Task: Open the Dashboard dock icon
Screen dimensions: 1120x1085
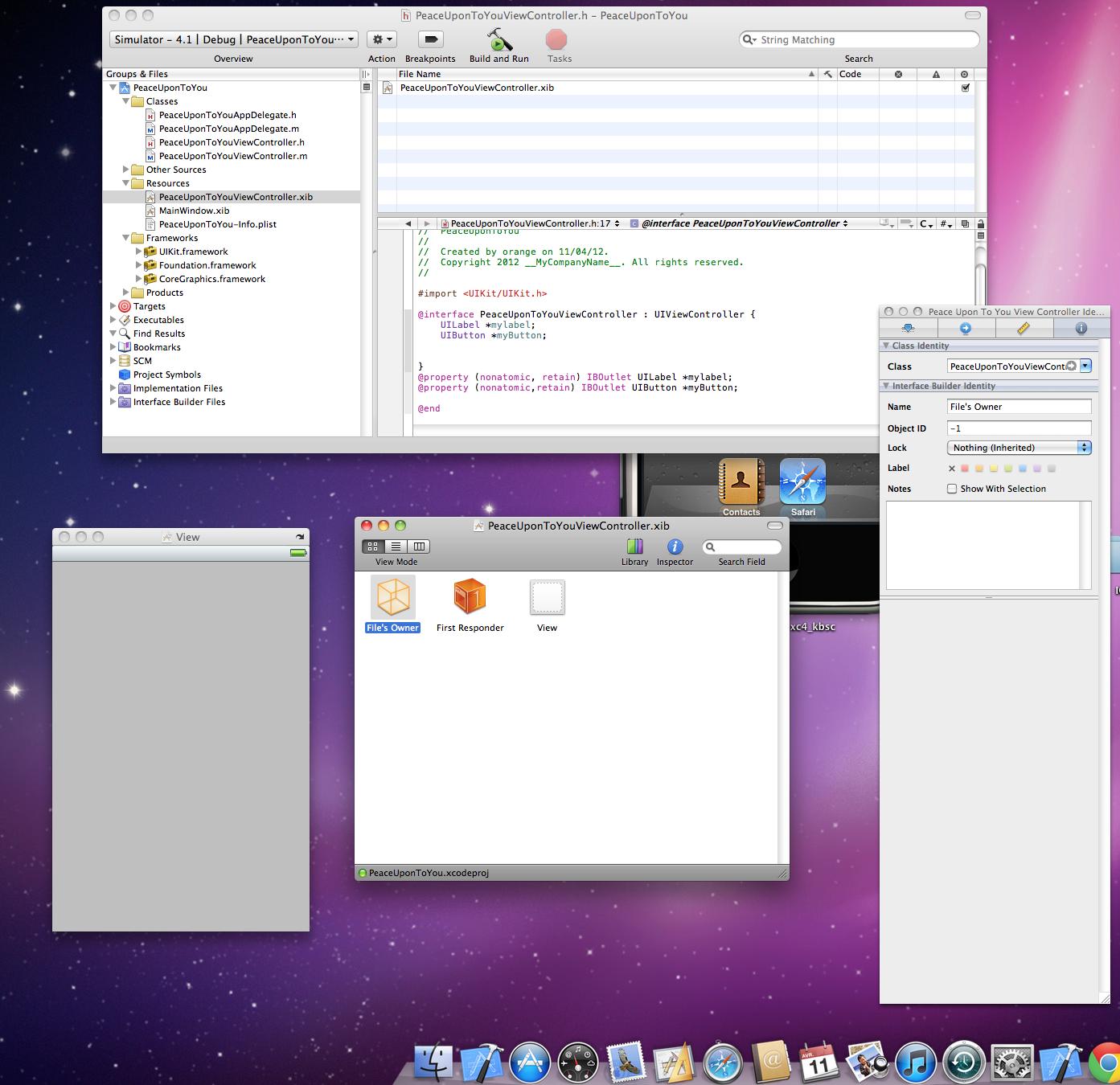Action: [x=578, y=1063]
